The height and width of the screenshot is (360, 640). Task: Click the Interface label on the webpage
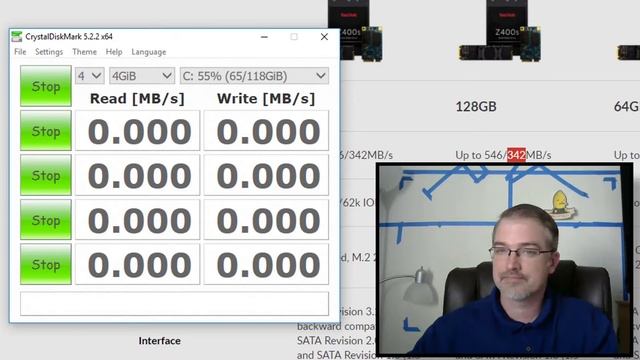coord(160,341)
